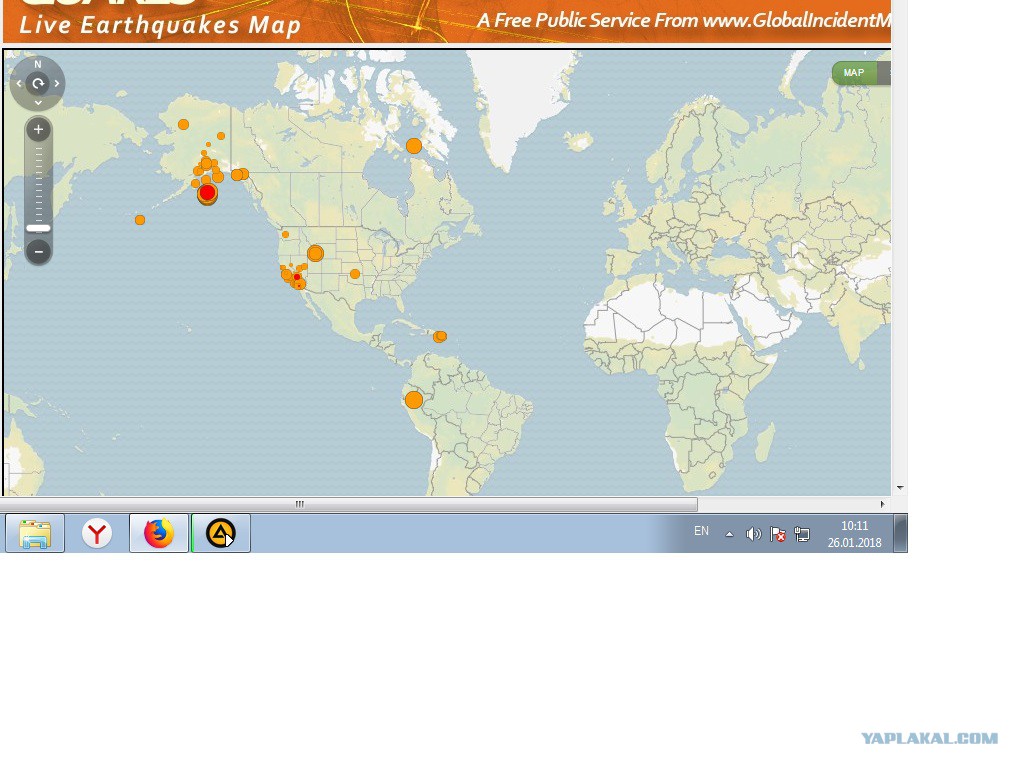
Task: Open Yandex Browser from the taskbar
Action: coord(97,533)
